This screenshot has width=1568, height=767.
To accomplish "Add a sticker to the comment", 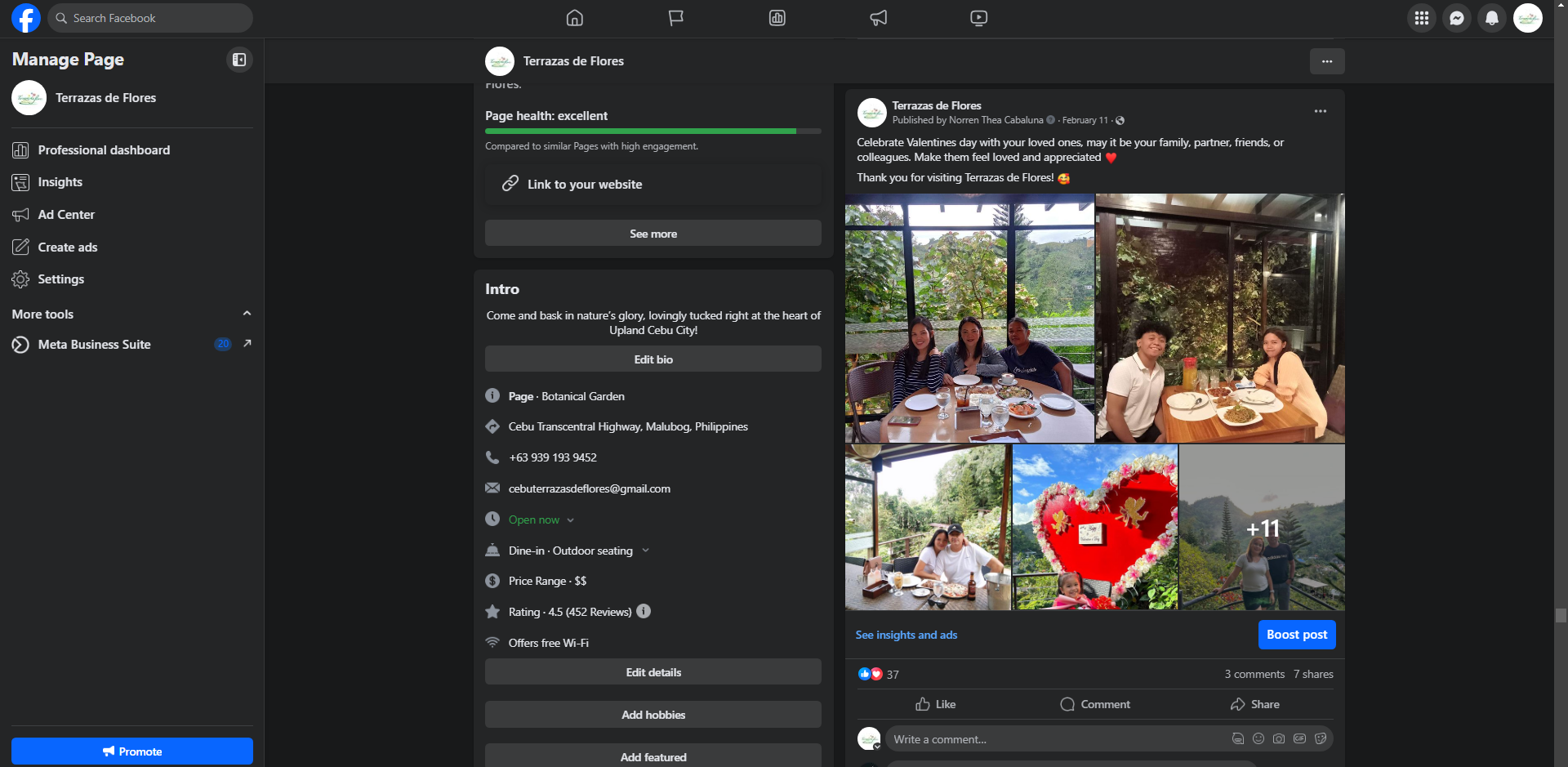I will click(x=1321, y=739).
